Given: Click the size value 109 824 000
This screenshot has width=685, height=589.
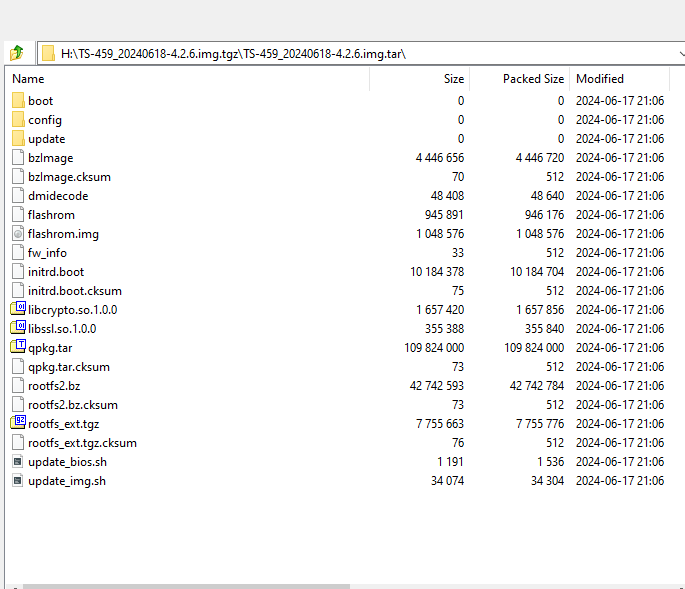Looking at the screenshot, I should (x=434, y=348).
